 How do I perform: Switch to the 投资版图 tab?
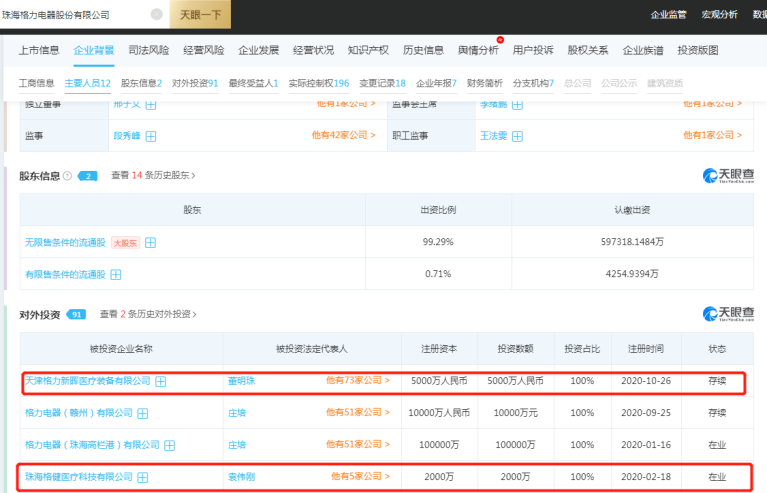[x=698, y=50]
